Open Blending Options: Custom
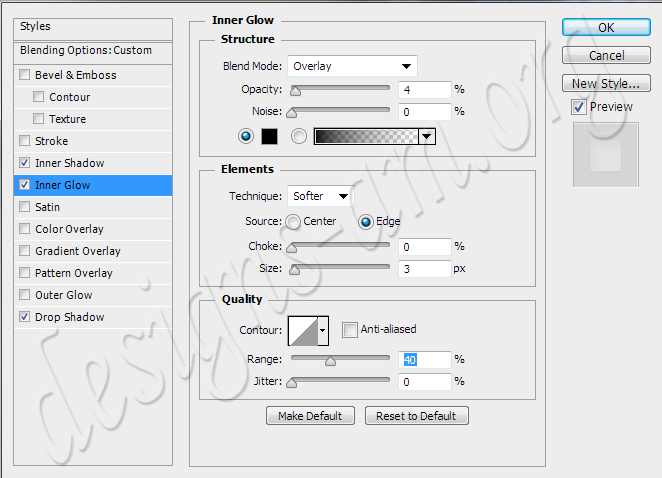Image resolution: width=662 pixels, height=478 pixels. [93, 52]
